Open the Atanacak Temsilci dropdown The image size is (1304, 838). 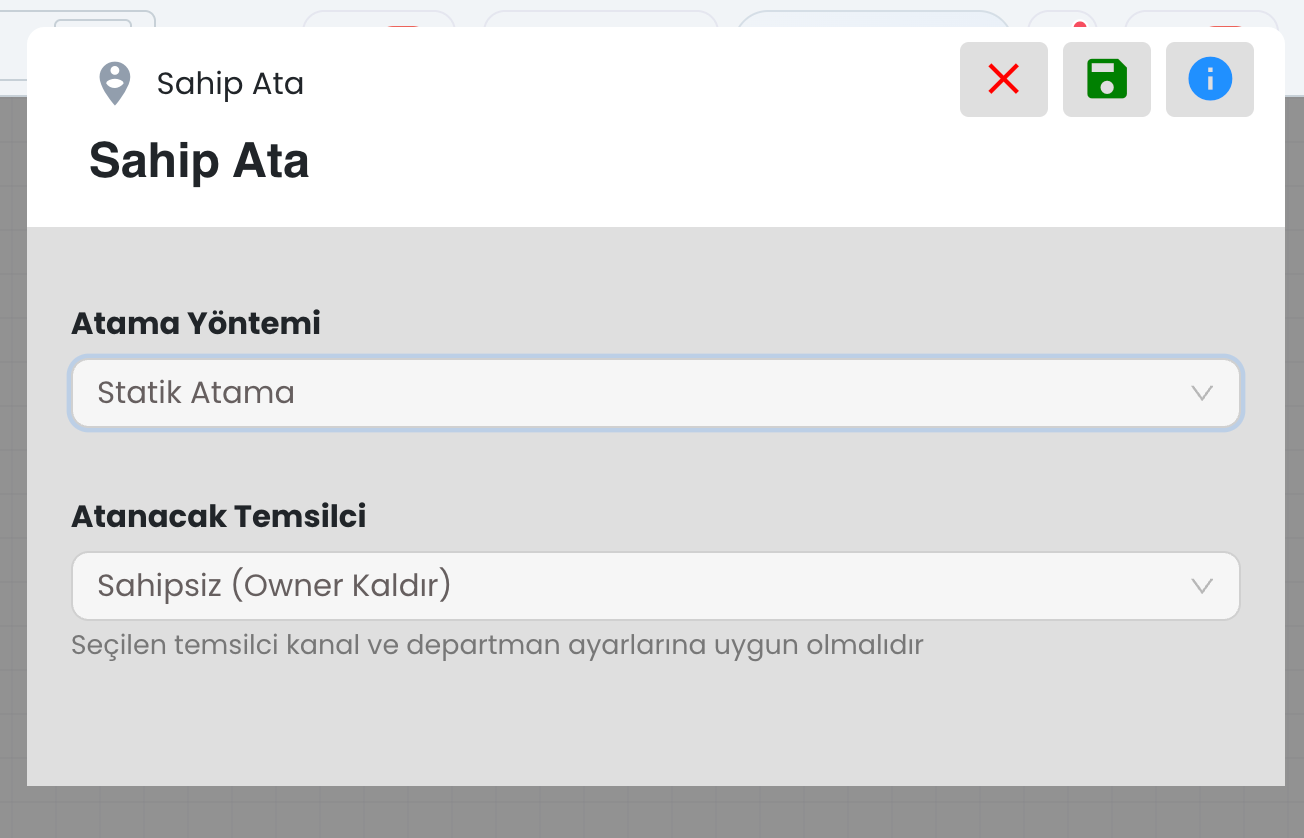click(655, 586)
